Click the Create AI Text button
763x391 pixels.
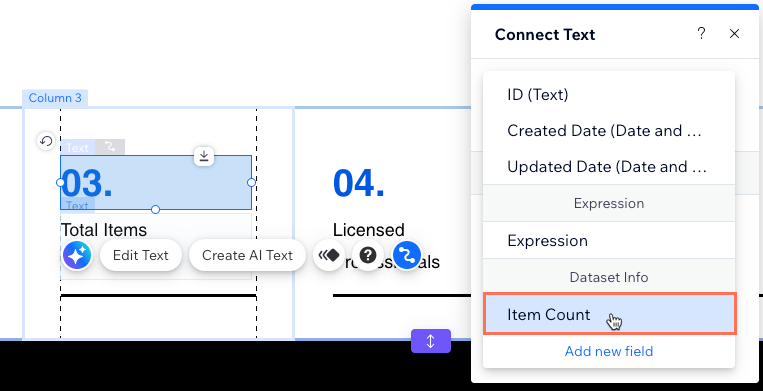247,255
